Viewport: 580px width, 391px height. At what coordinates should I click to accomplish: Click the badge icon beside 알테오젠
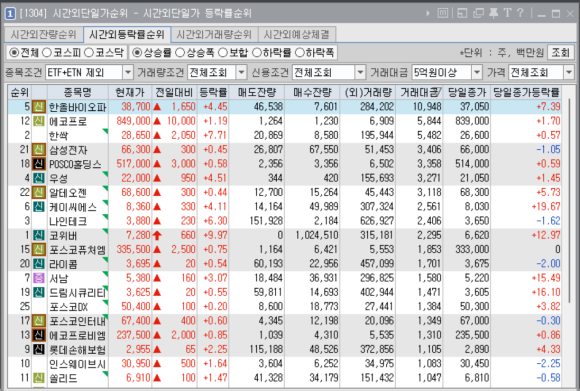[39, 192]
